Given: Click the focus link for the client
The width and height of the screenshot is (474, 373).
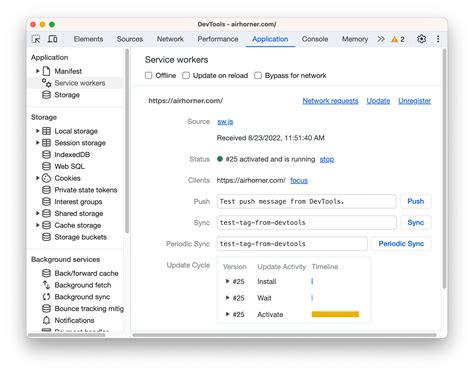Looking at the screenshot, I should coord(299,180).
